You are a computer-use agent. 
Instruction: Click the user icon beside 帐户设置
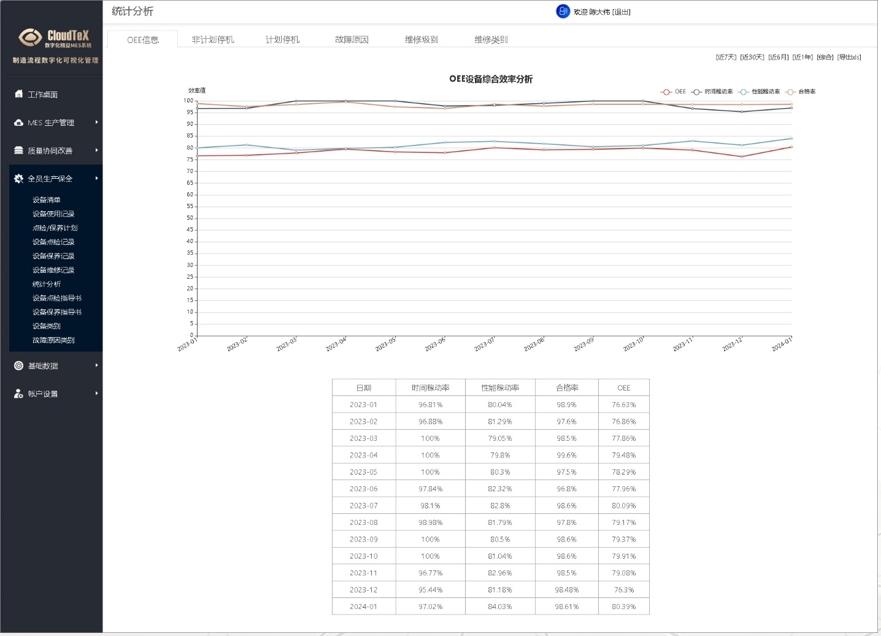coord(18,394)
